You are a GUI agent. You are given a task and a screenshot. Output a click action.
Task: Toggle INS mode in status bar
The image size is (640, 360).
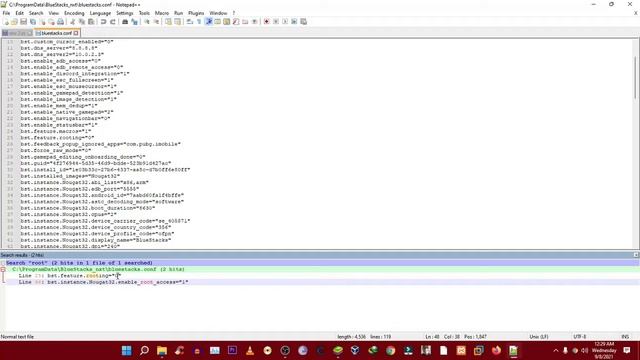[625, 337]
